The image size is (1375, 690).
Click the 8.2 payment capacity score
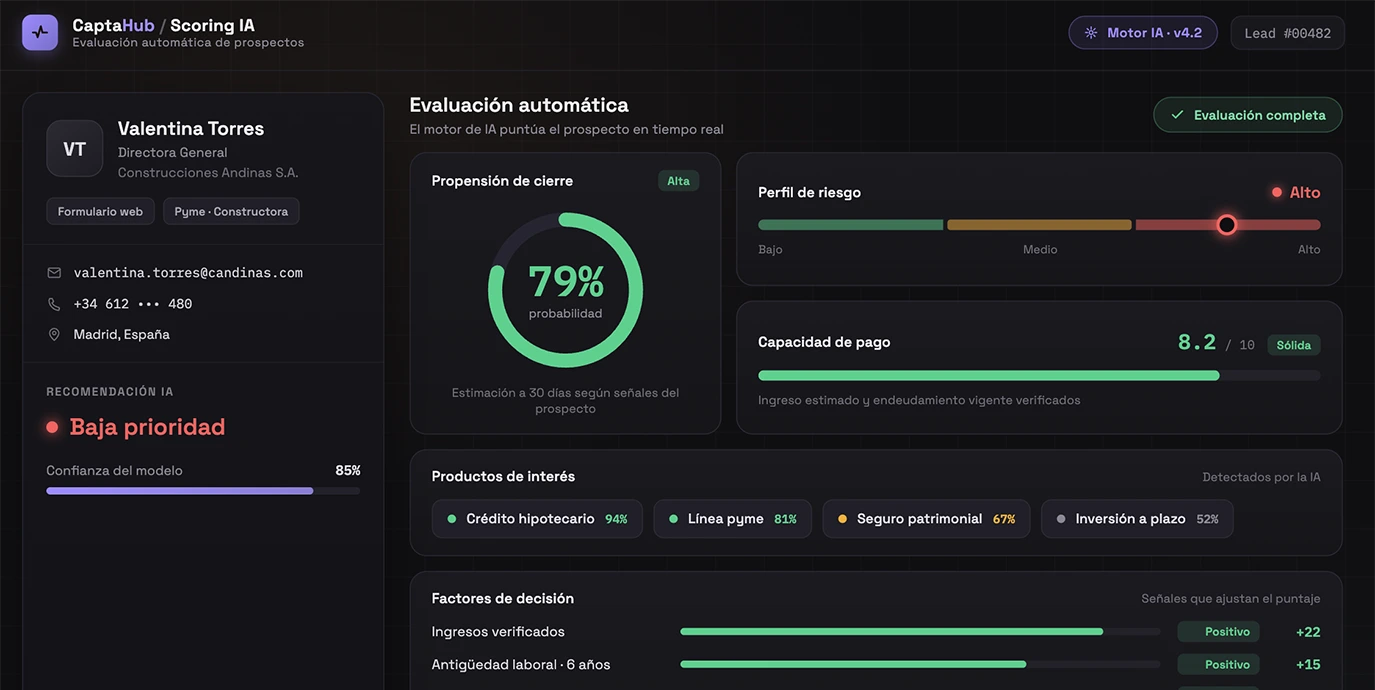[1197, 343]
